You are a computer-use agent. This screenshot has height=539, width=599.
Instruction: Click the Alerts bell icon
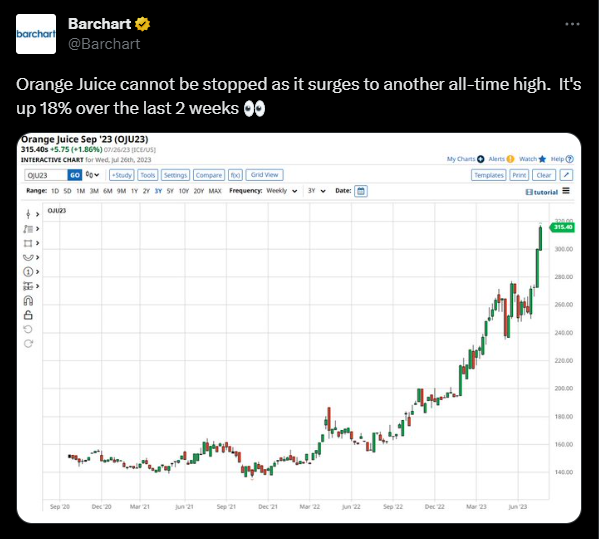[510, 159]
